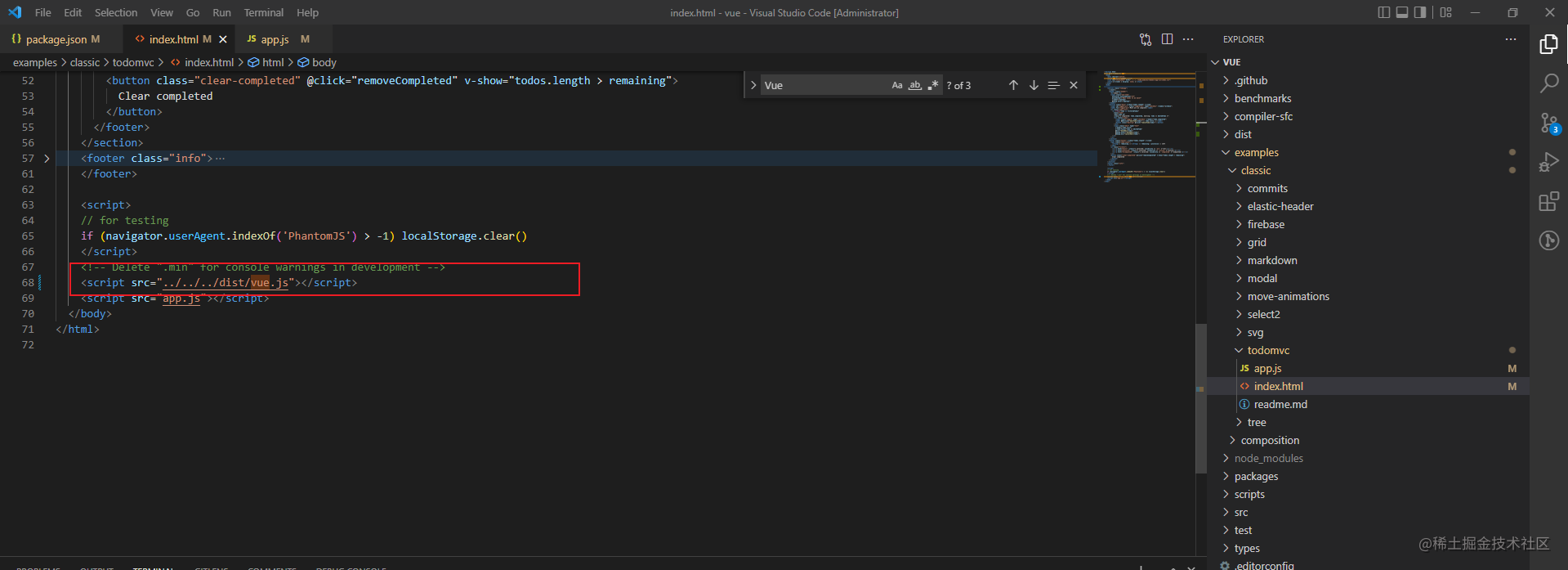Click the Open Changes compare icon in the editor toolbar
Viewport: 1568px width, 570px height.
[1146, 39]
